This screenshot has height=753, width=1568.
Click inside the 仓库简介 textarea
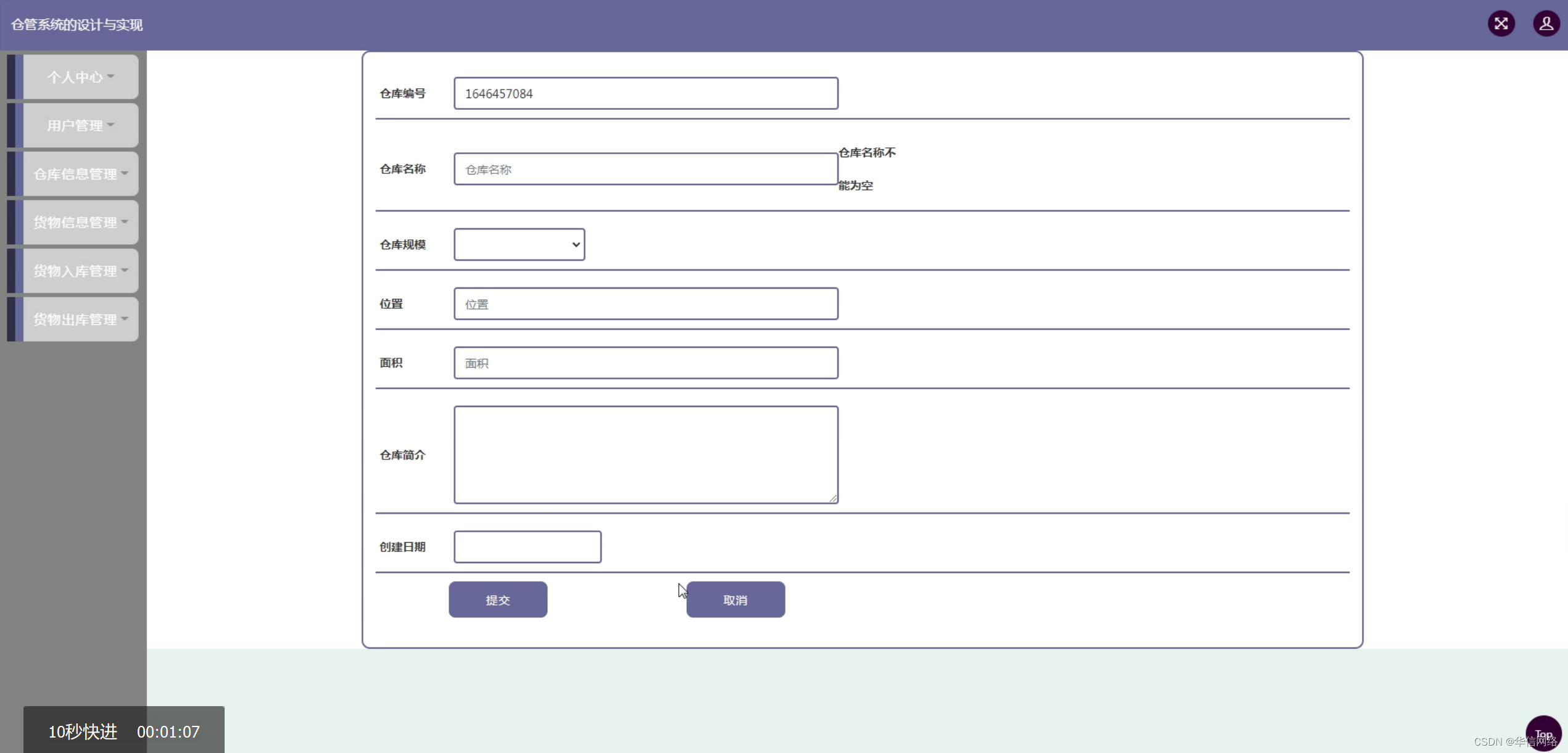click(645, 455)
